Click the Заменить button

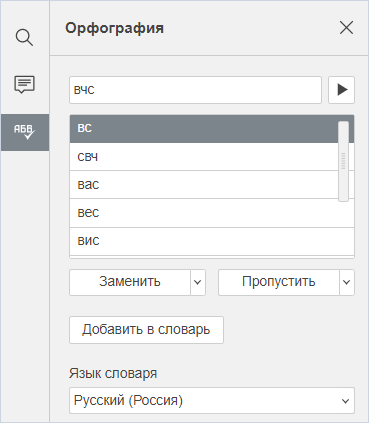tap(130, 282)
